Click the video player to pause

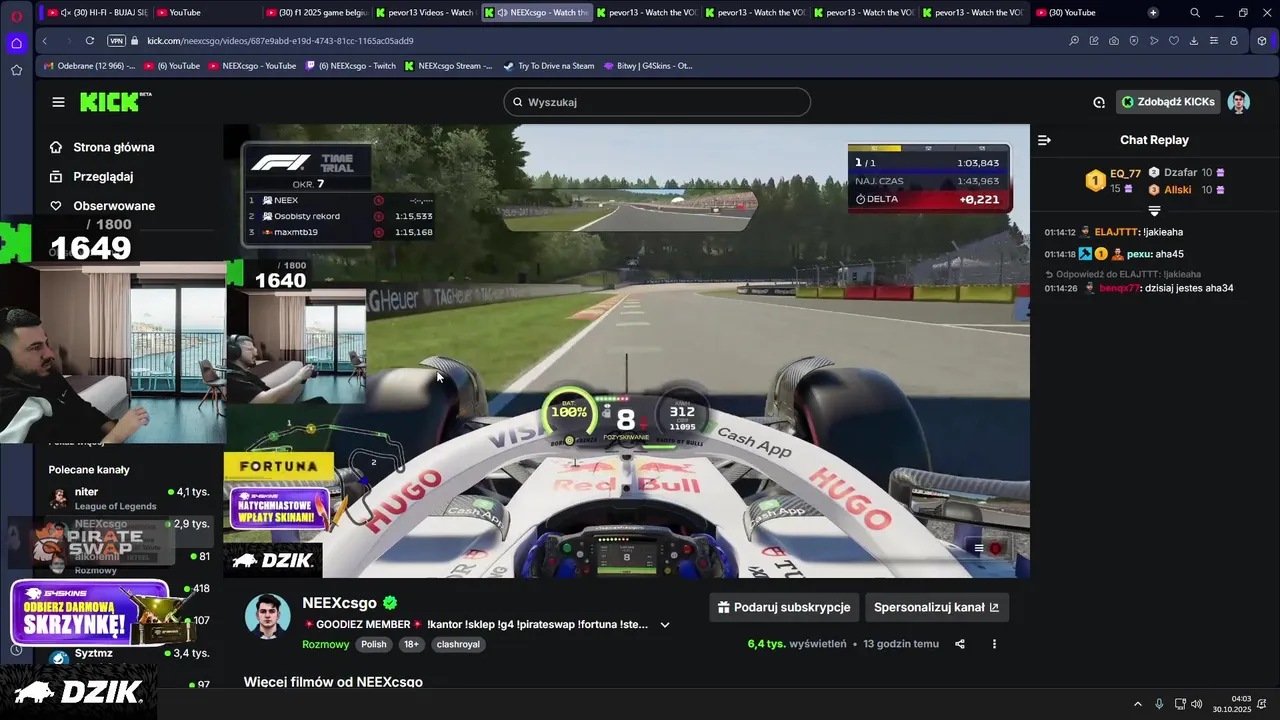(627, 350)
